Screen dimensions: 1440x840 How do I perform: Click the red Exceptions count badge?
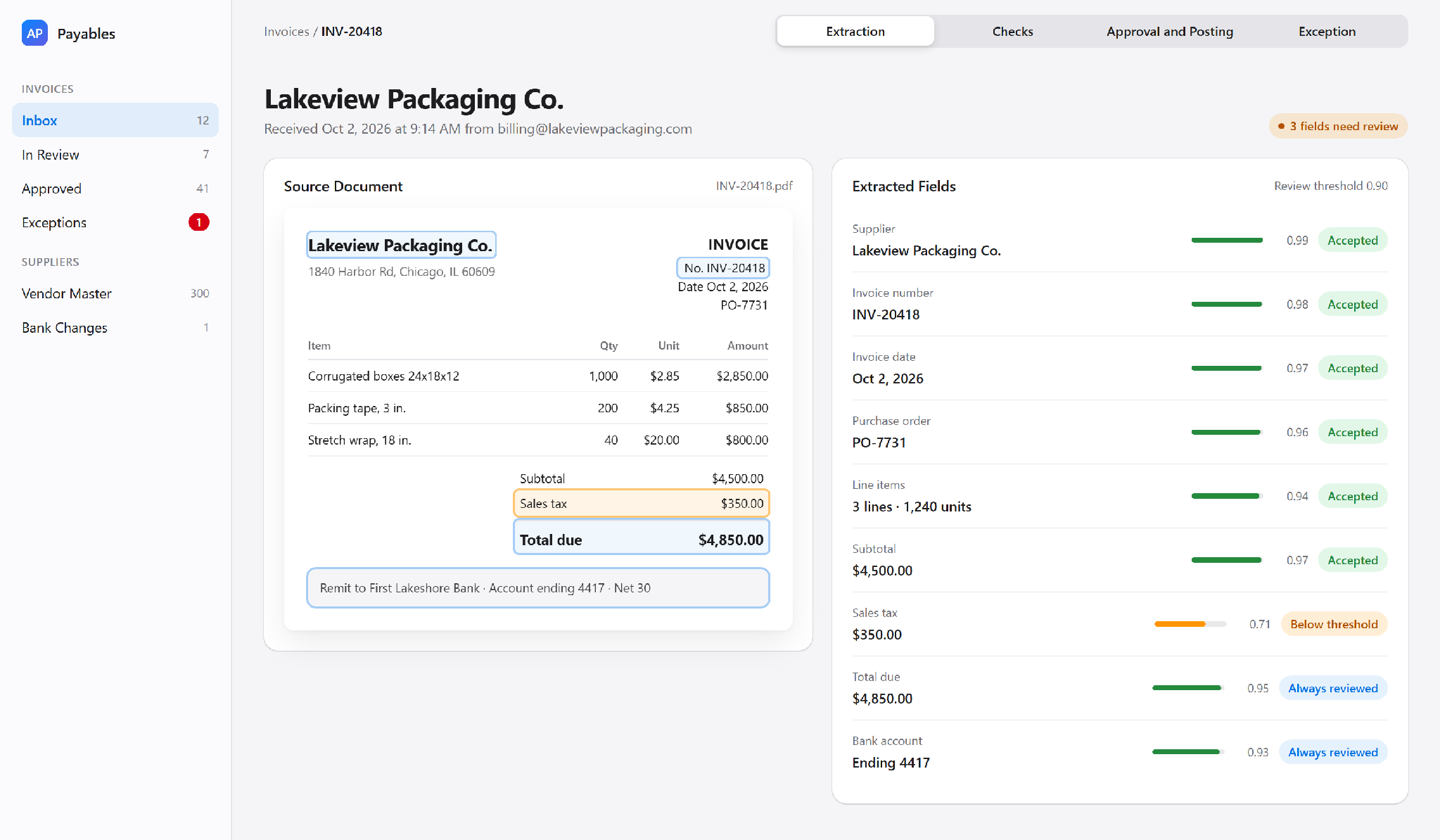[x=199, y=222]
